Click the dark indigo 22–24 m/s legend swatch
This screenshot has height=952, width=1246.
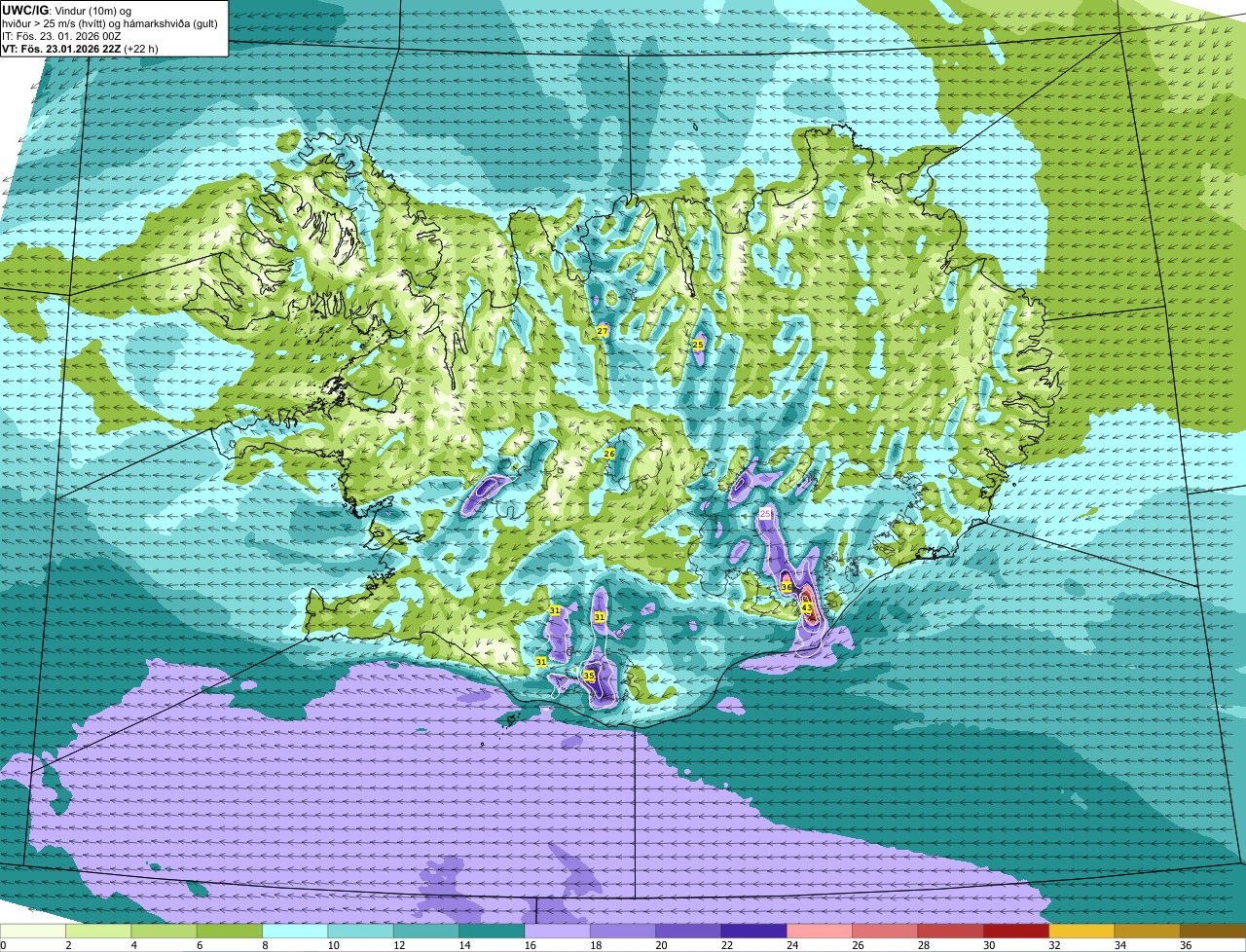pos(753,931)
